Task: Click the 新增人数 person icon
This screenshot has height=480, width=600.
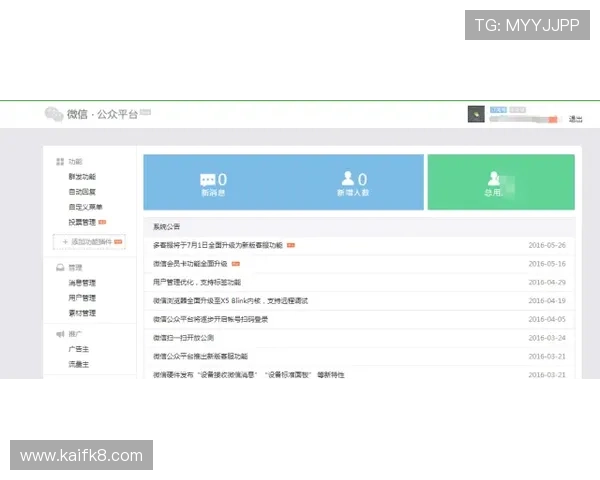Action: pyautogui.click(x=347, y=178)
